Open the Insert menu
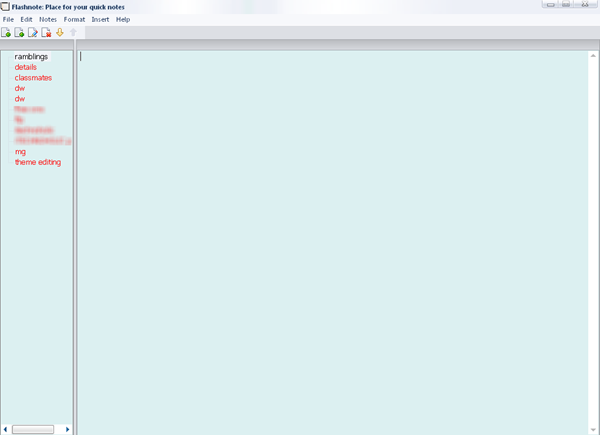Viewport: 600px width, 435px height. [x=100, y=20]
